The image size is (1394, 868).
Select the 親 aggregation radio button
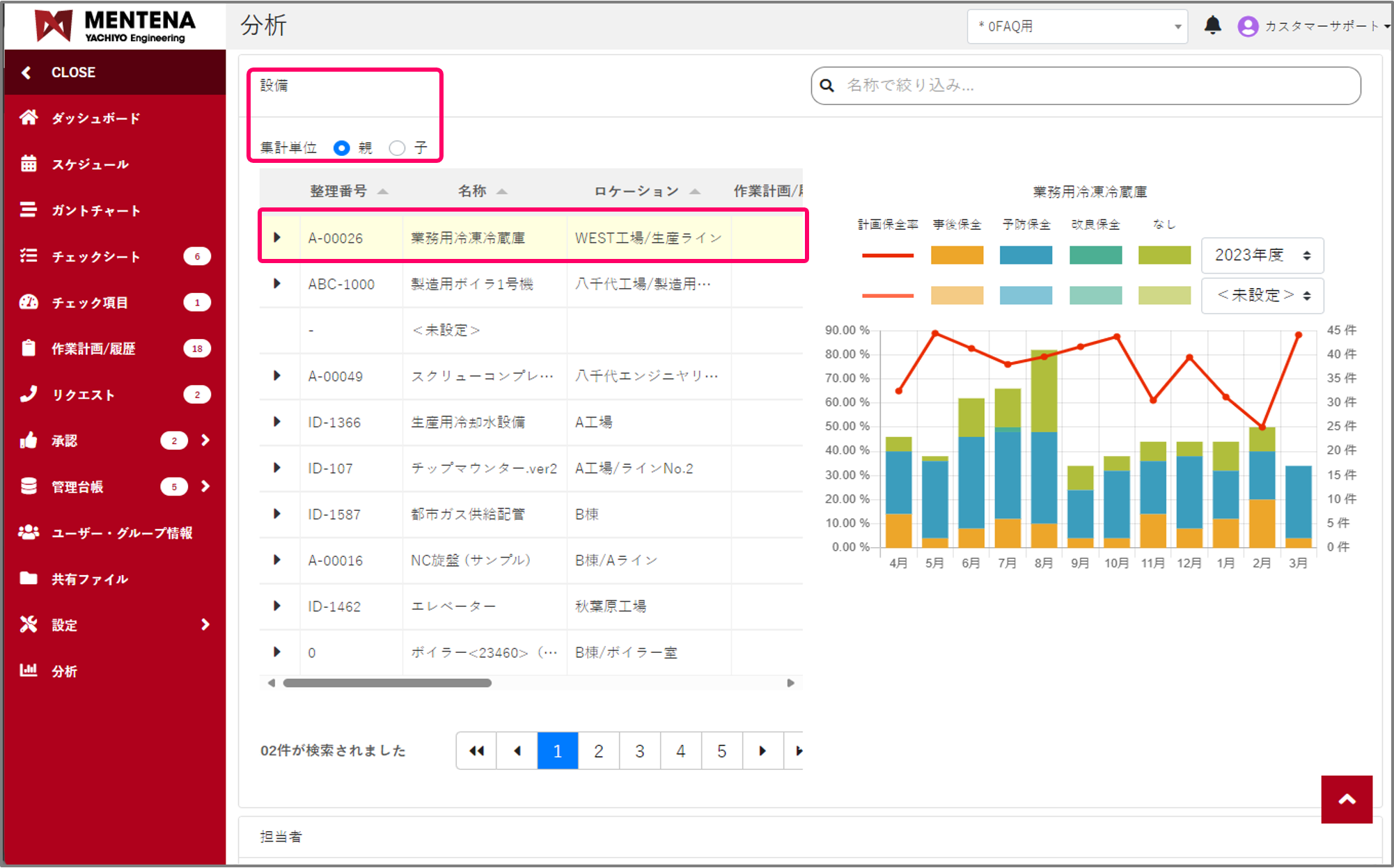pyautogui.click(x=342, y=148)
